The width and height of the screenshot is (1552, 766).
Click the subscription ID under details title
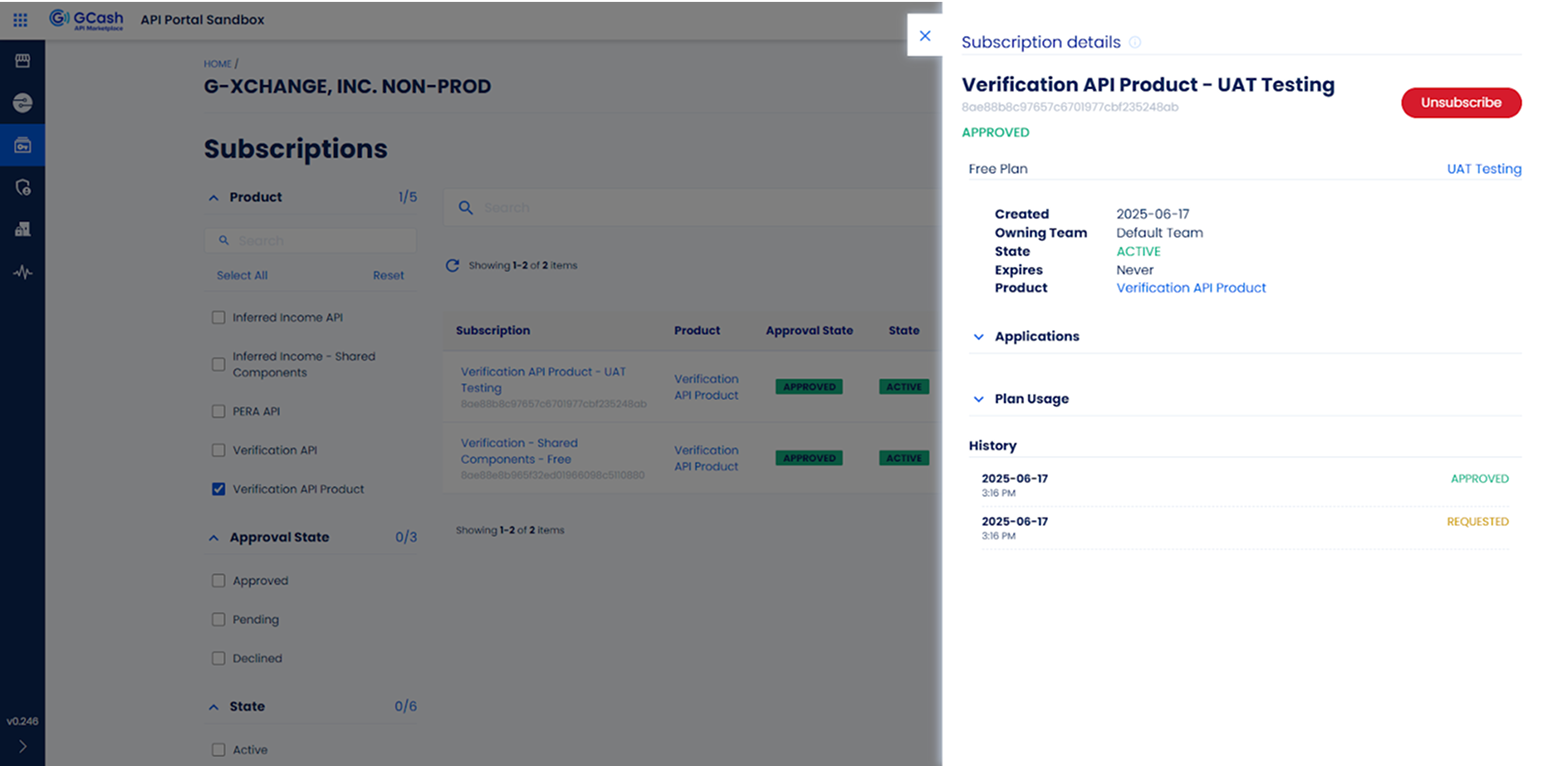pyautogui.click(x=1070, y=107)
